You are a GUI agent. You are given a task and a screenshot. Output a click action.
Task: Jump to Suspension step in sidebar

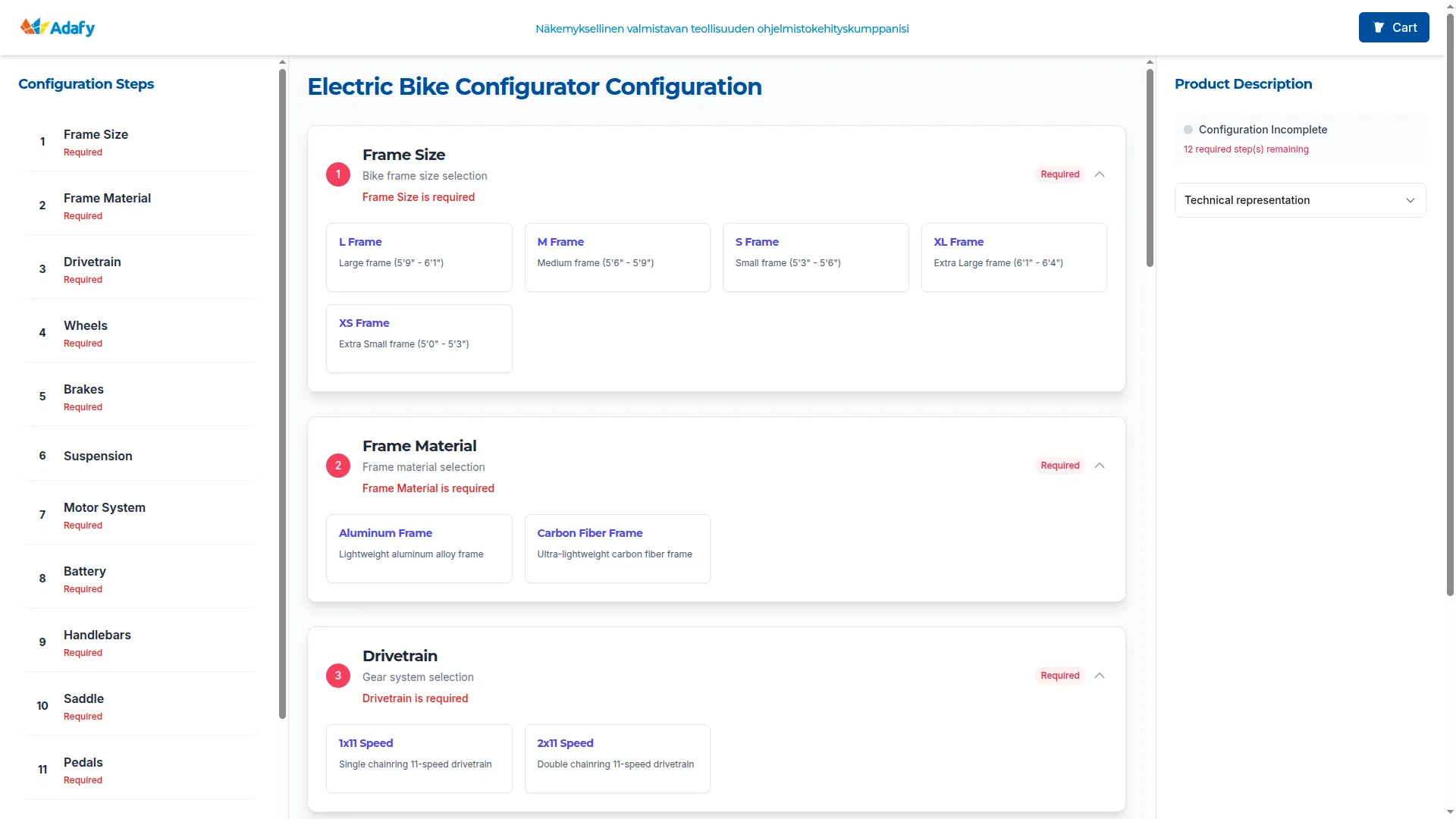(x=98, y=456)
